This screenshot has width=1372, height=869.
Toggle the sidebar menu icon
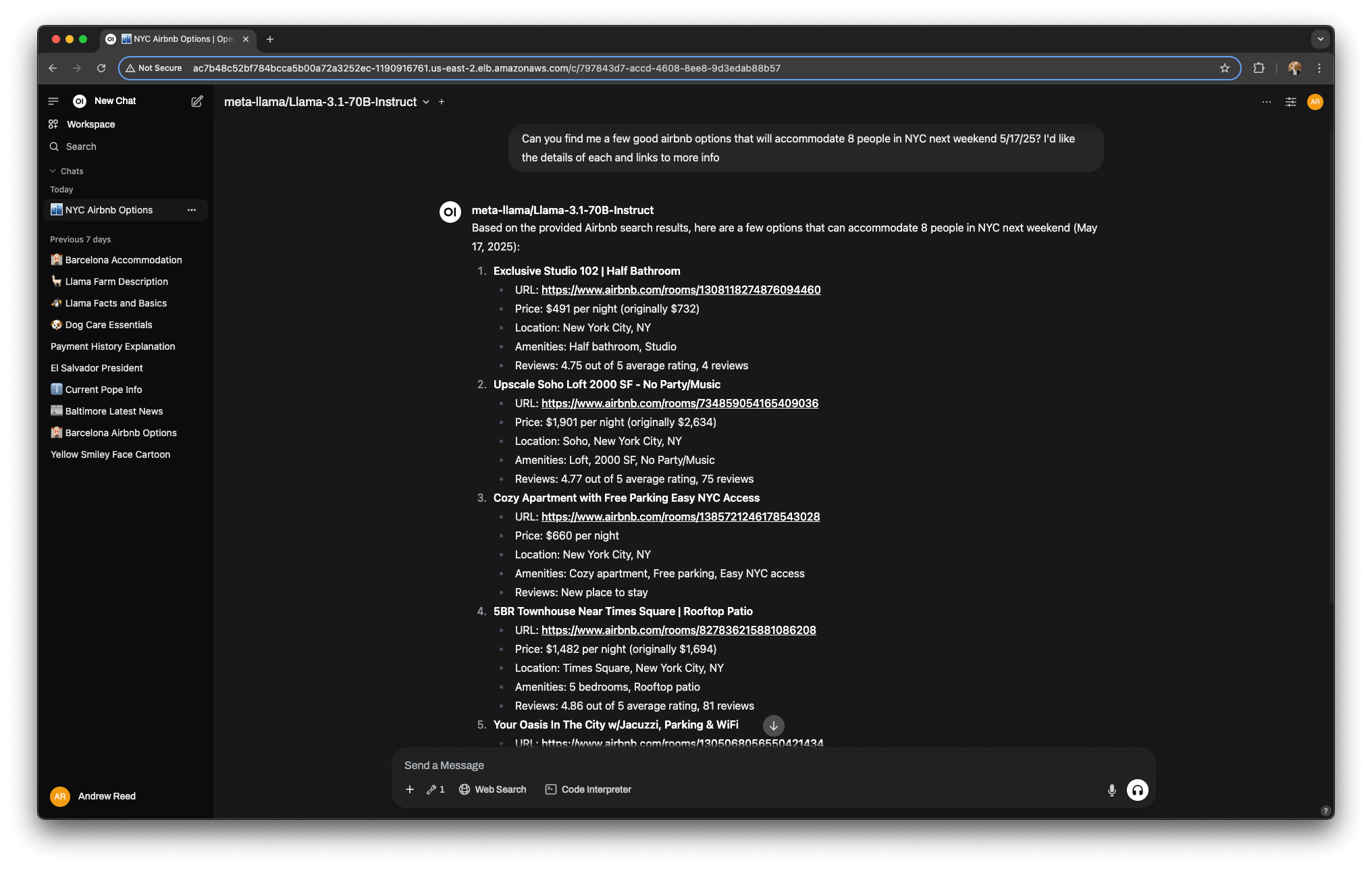[53, 101]
